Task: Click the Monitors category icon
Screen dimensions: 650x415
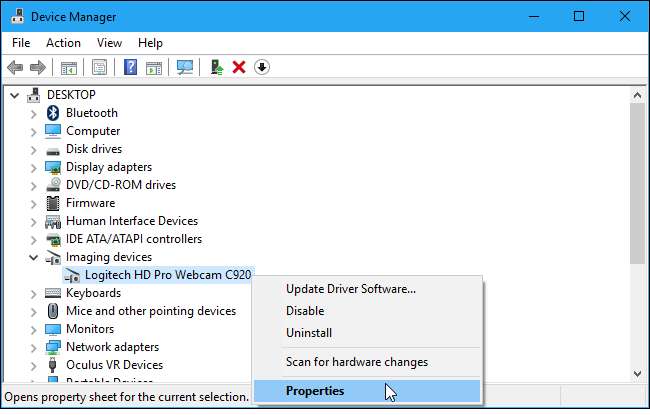Action: tap(53, 330)
